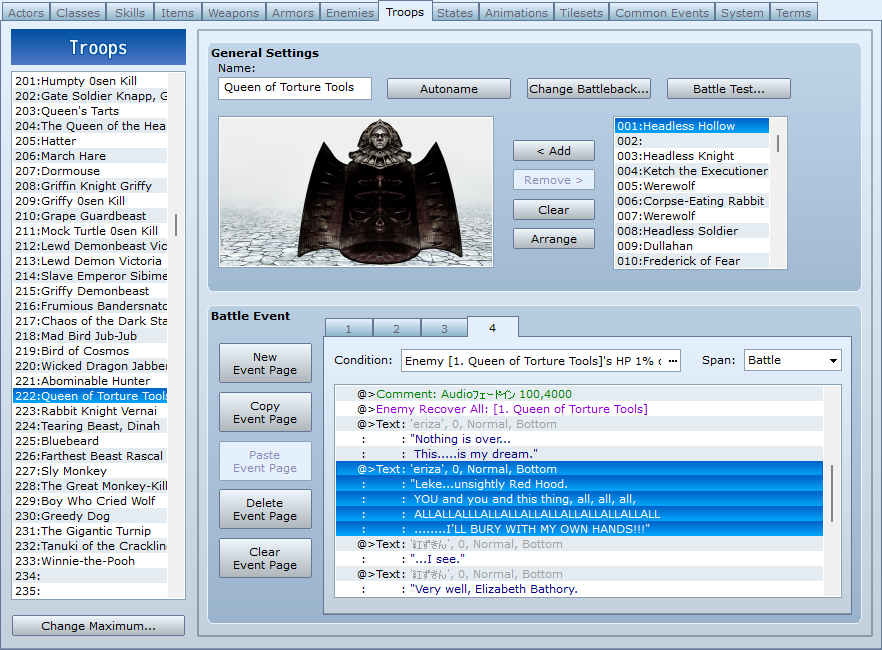The height and width of the screenshot is (650, 882).
Task: Select troop 203:Queen's Tarts
Action: coord(90,111)
